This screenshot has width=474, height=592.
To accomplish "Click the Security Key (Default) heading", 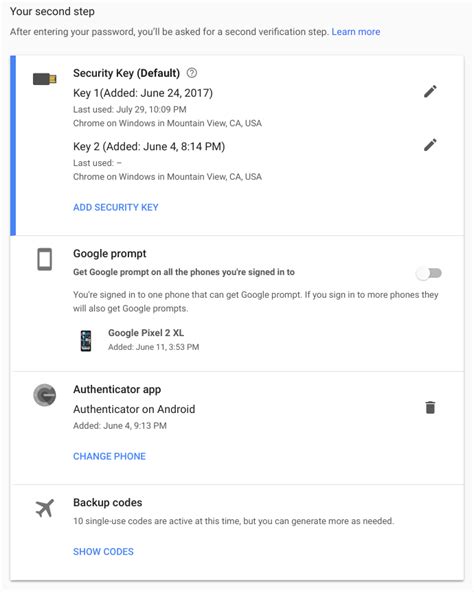I will tap(127, 73).
